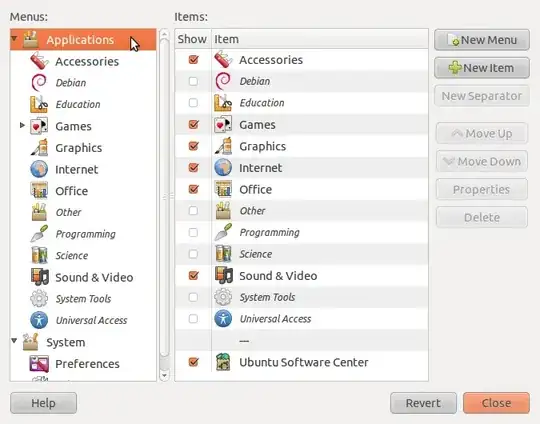Click the Sound & Video icon in Items list
This screenshot has width=540, height=424.
224,275
